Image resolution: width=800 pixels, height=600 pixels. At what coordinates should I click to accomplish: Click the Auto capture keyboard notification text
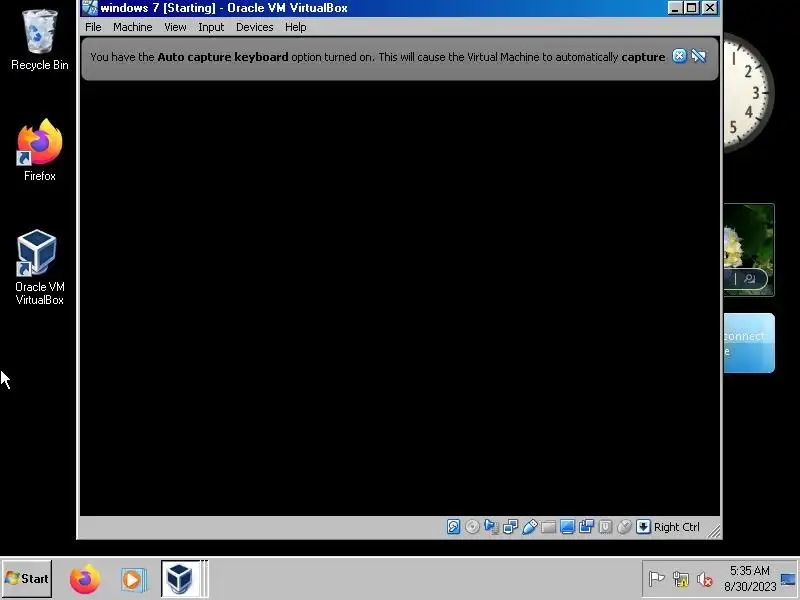point(378,57)
